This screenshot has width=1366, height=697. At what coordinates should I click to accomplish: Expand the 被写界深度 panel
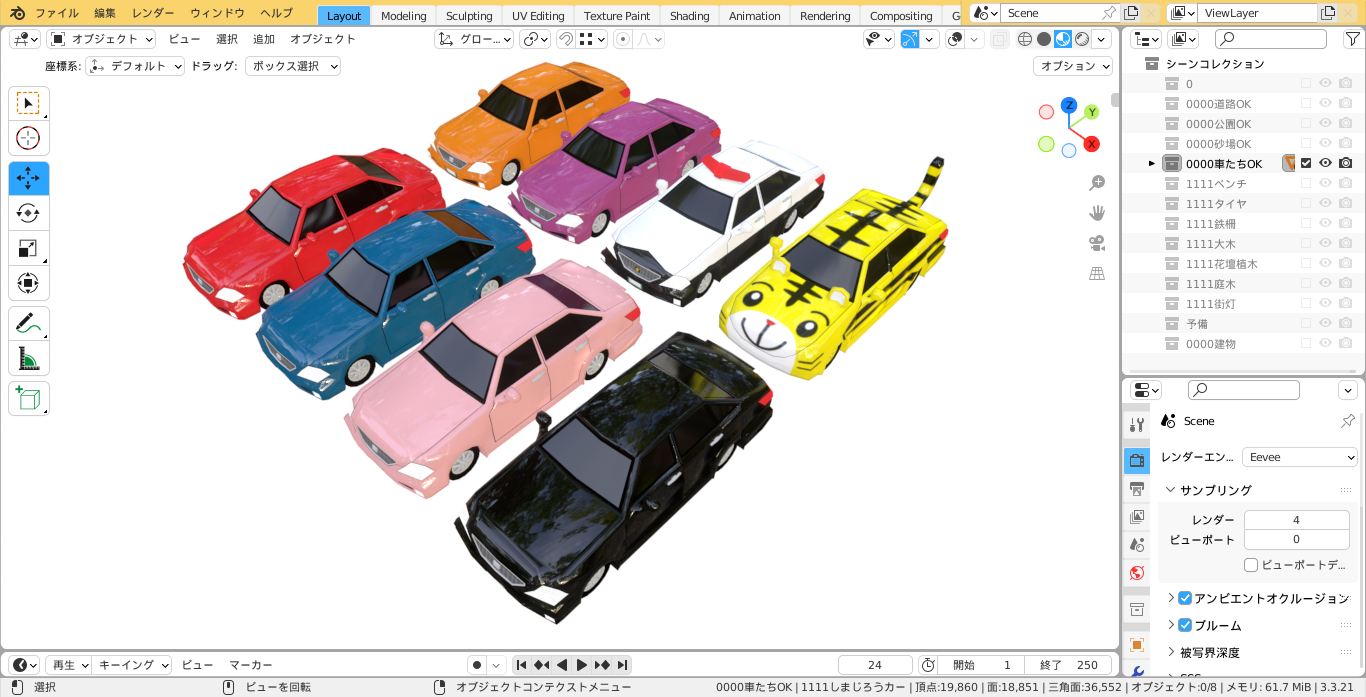coord(1171,652)
